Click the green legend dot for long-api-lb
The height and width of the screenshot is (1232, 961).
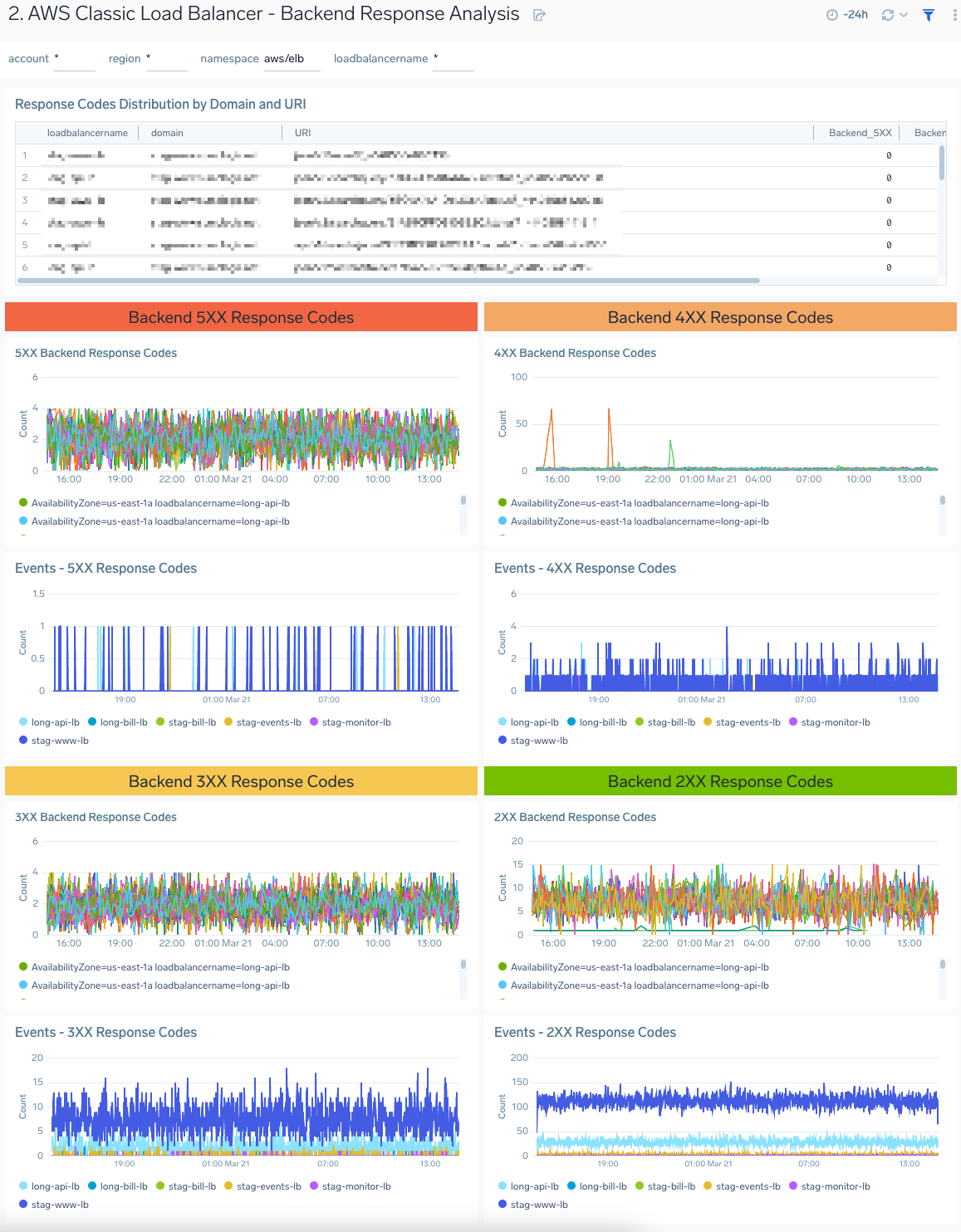point(22,502)
